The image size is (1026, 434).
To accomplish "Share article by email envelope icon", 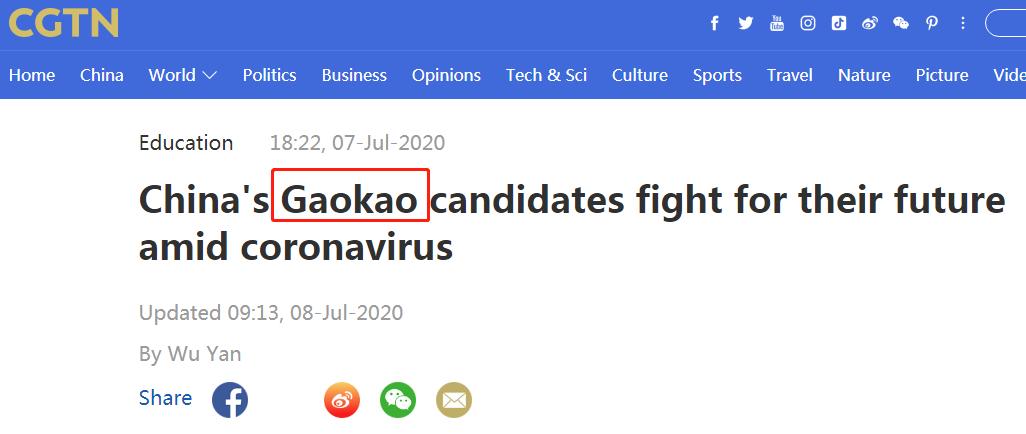I will tap(454, 401).
